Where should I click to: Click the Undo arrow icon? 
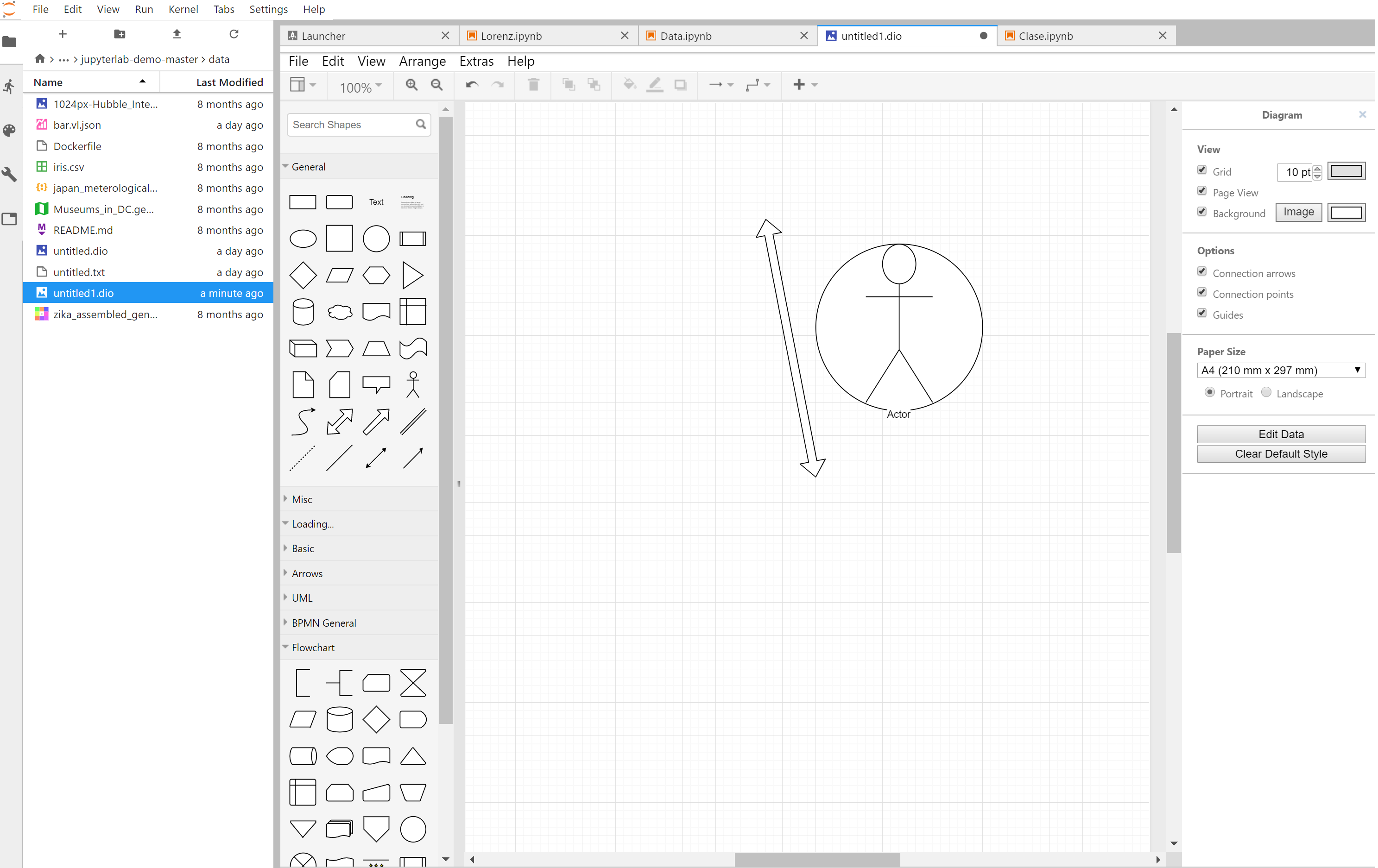pyautogui.click(x=472, y=85)
